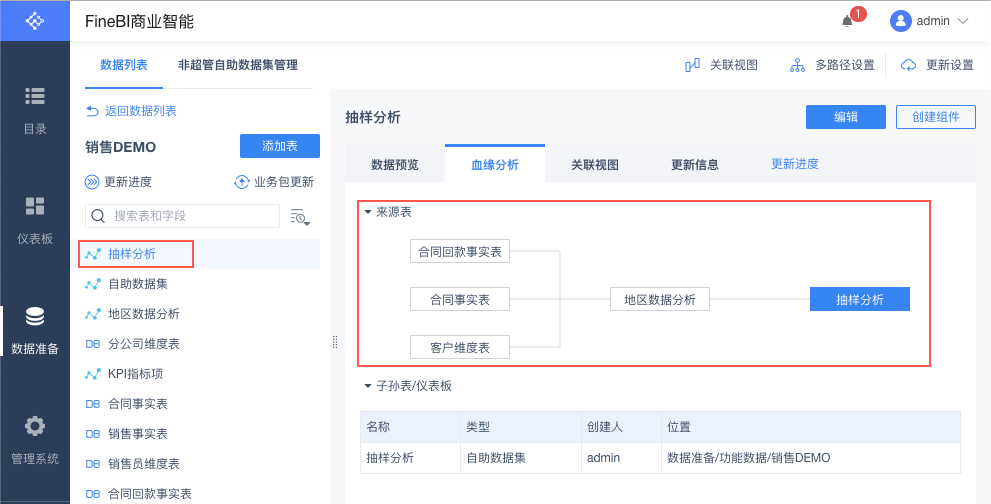The width and height of the screenshot is (991, 504).
Task: Open 关联视图 from the top toolbar
Action: point(721,65)
